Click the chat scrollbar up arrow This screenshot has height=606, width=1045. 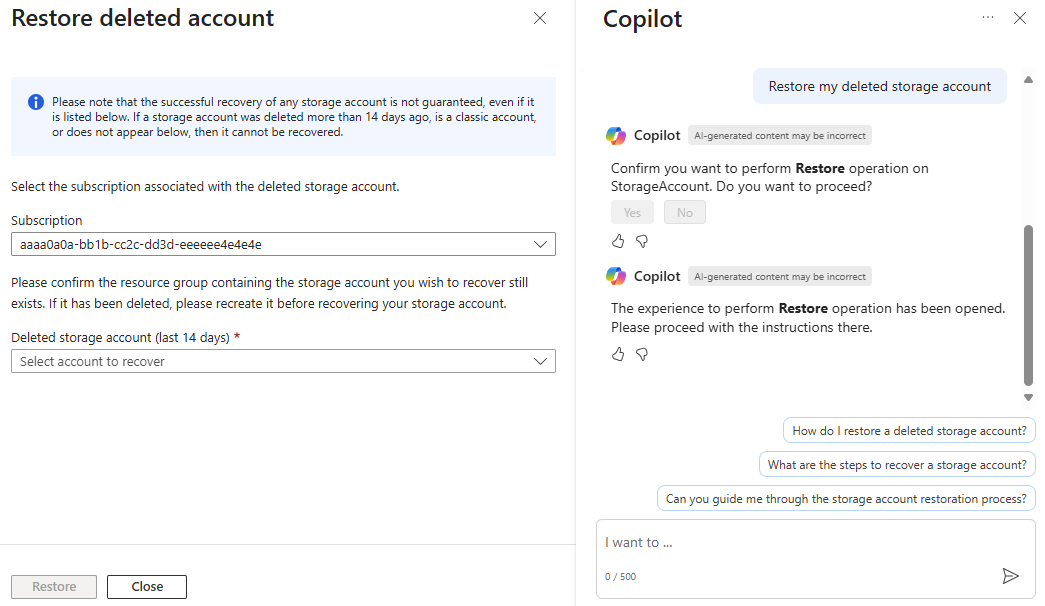click(x=1028, y=80)
